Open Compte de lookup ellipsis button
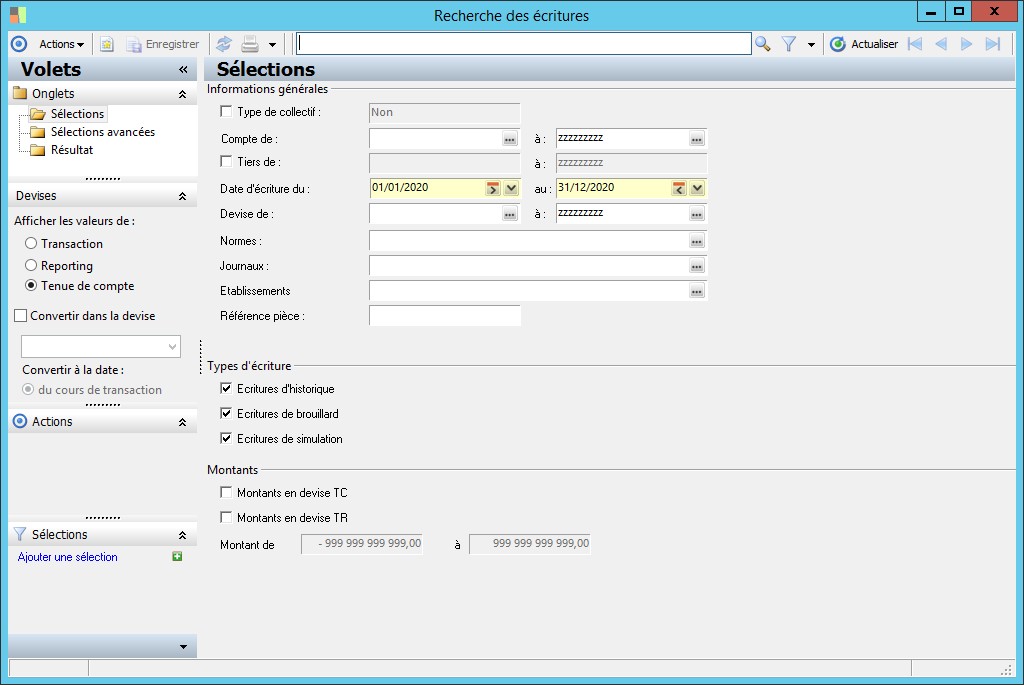This screenshot has height=685, width=1024. point(510,139)
